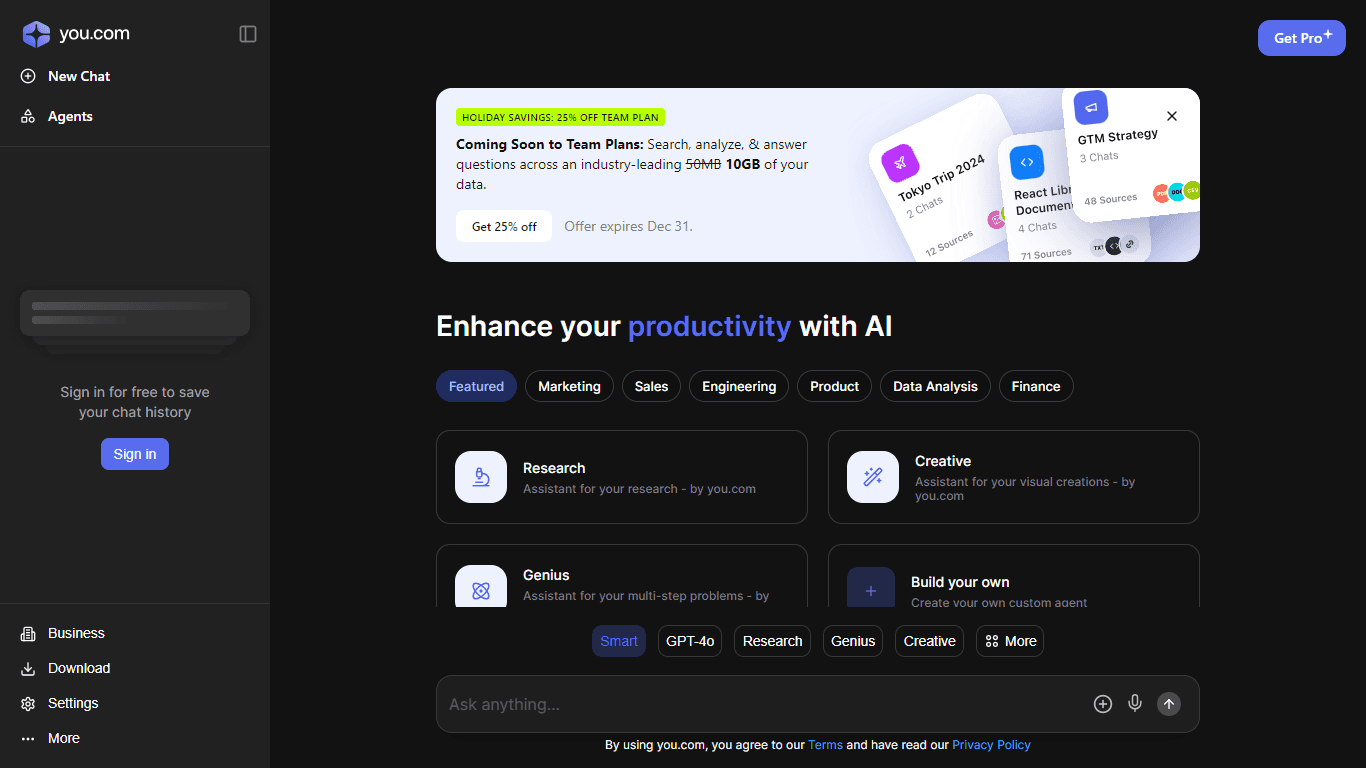Image resolution: width=1366 pixels, height=768 pixels.
Task: Open the Agents menu item
Action: tap(70, 117)
